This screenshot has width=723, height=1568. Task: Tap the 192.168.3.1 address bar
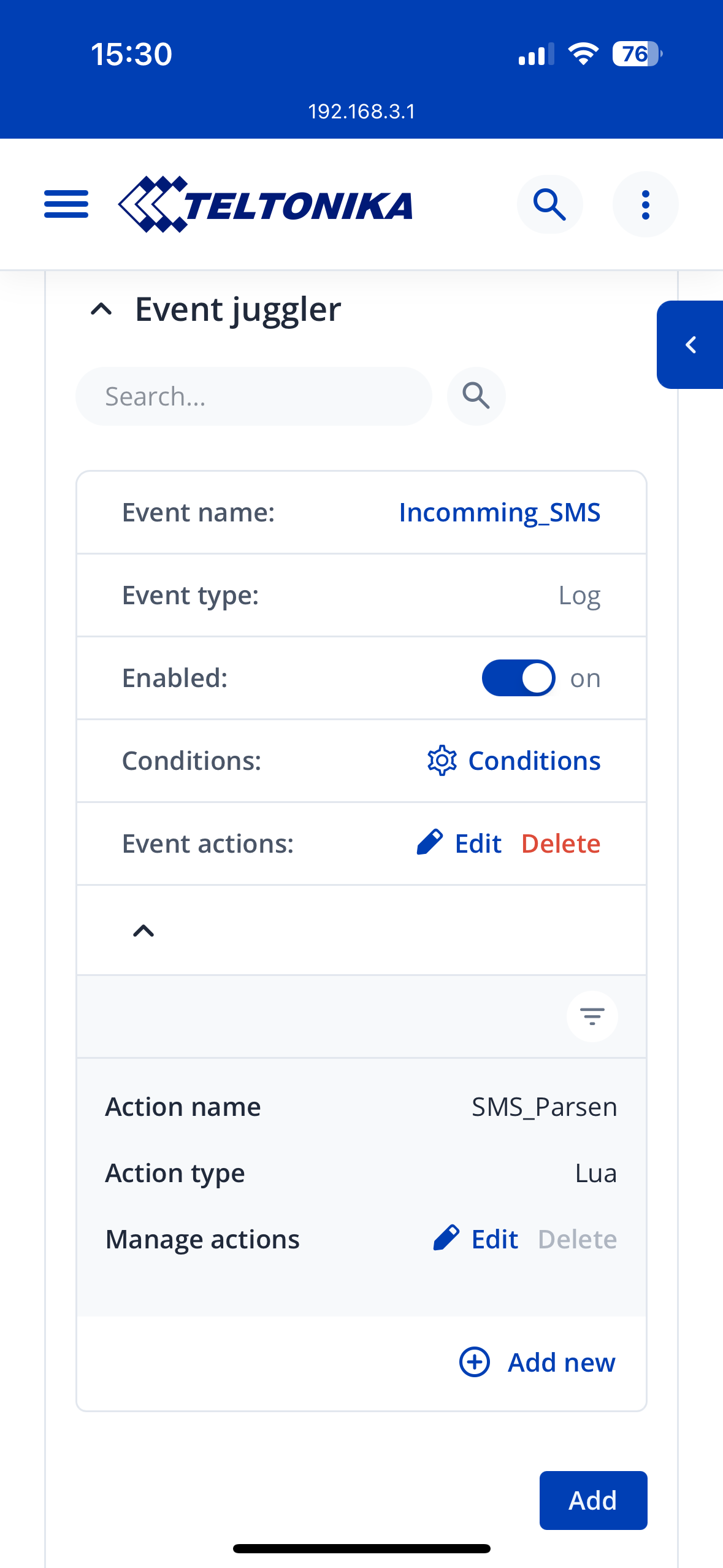(x=362, y=111)
